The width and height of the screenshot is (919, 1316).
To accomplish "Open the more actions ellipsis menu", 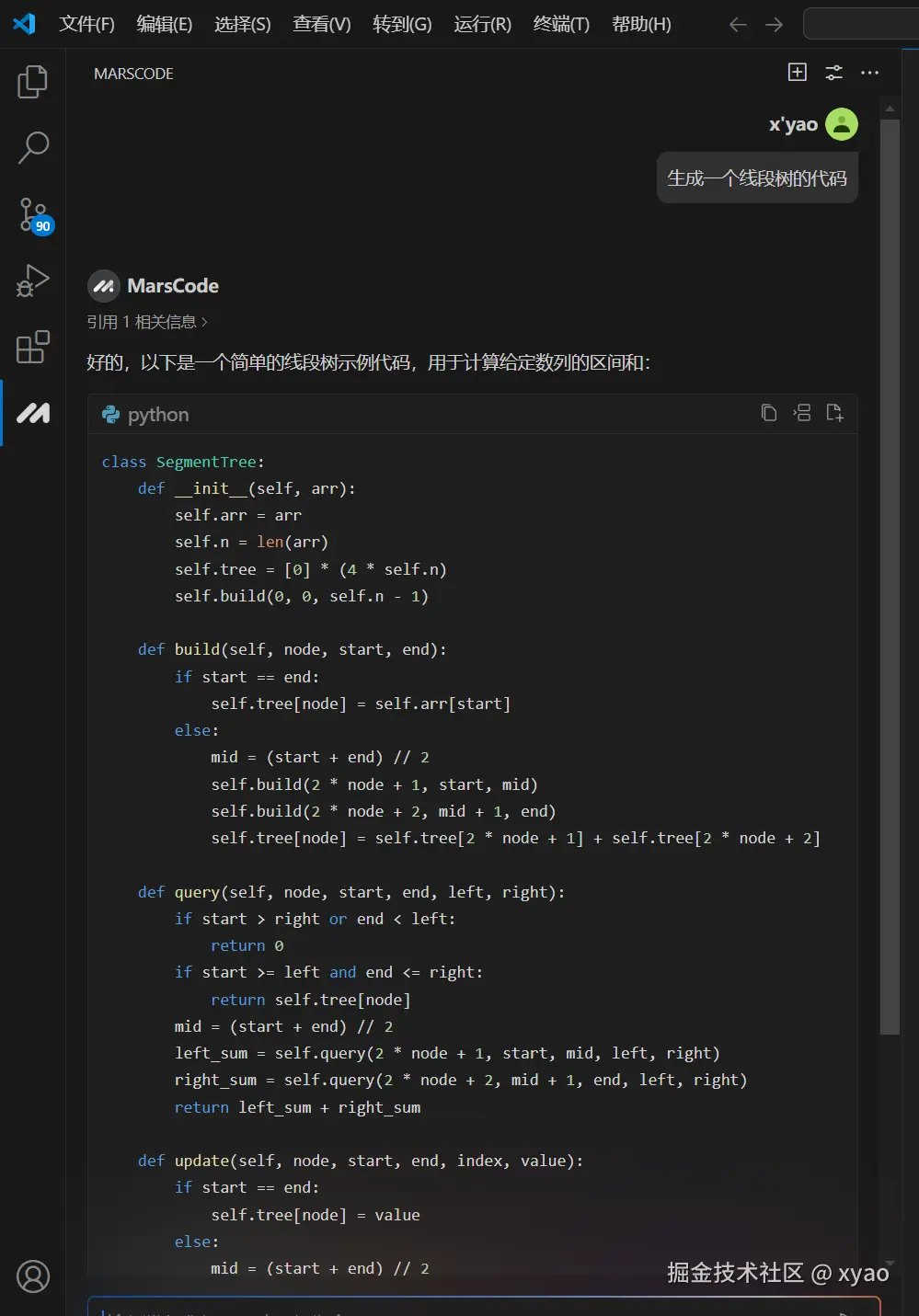I will point(869,73).
